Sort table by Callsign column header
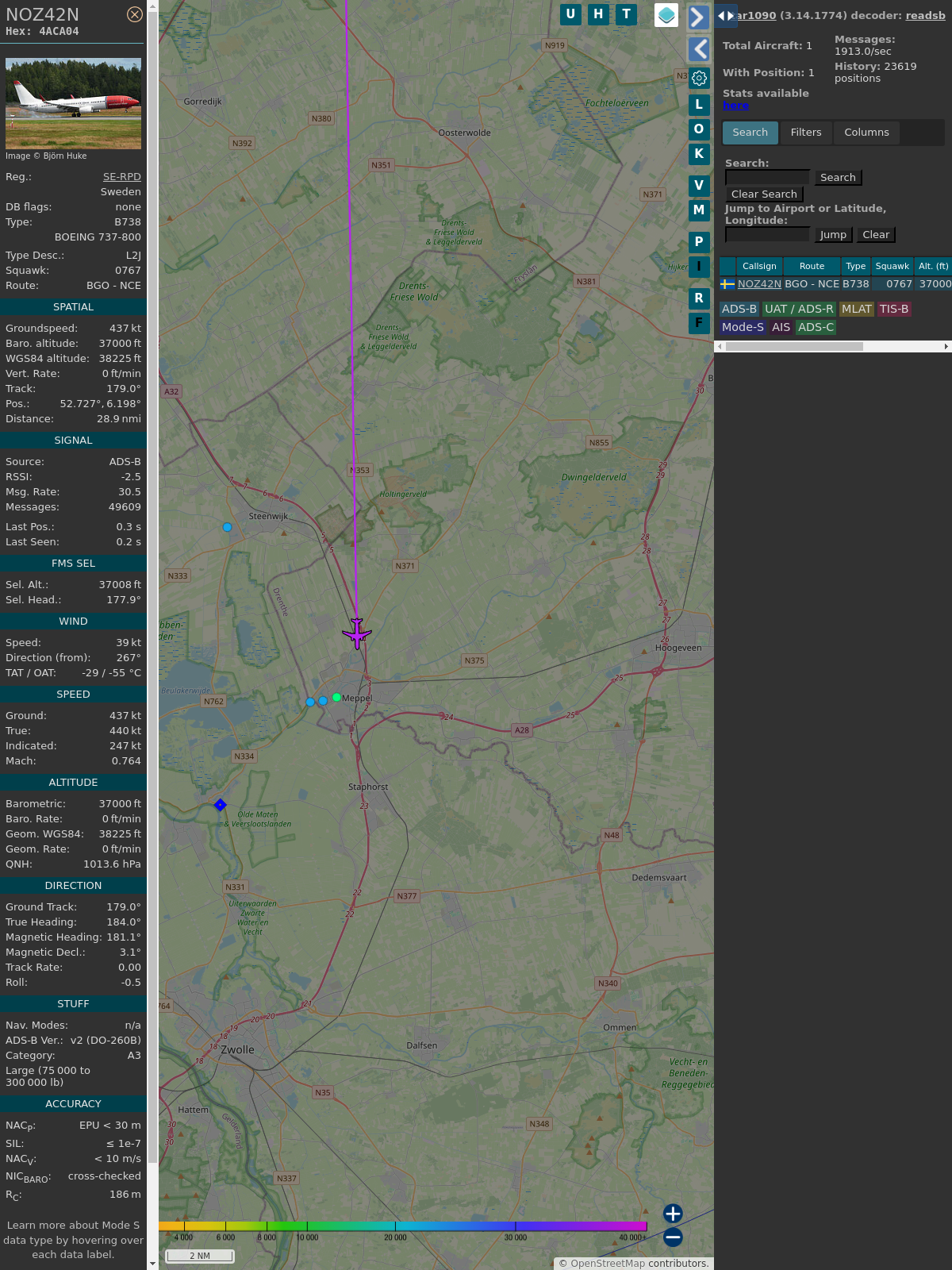Screen dimensions: 952x1270 (x=759, y=266)
